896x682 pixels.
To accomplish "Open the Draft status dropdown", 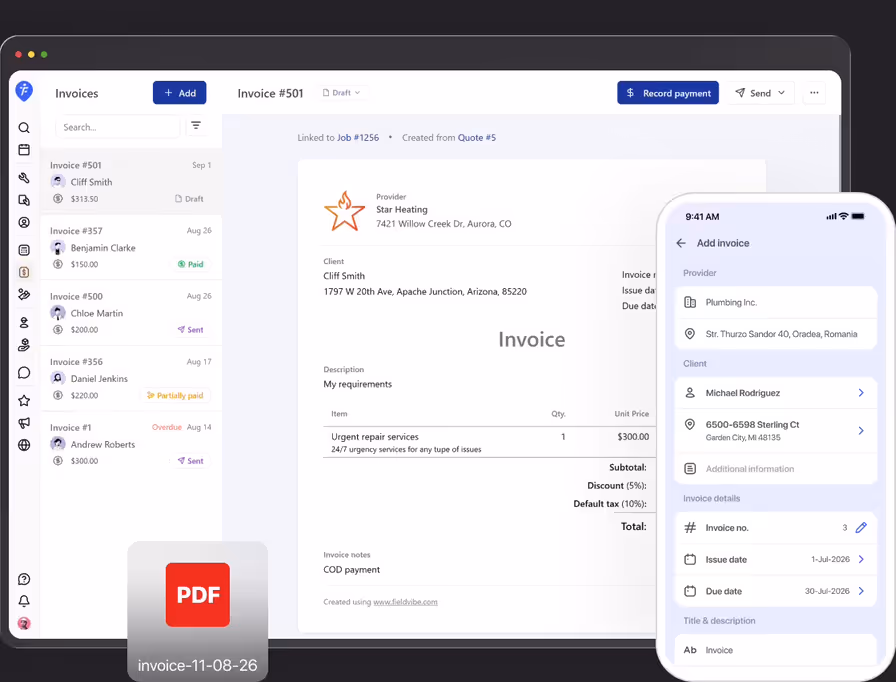I will pyautogui.click(x=342, y=93).
